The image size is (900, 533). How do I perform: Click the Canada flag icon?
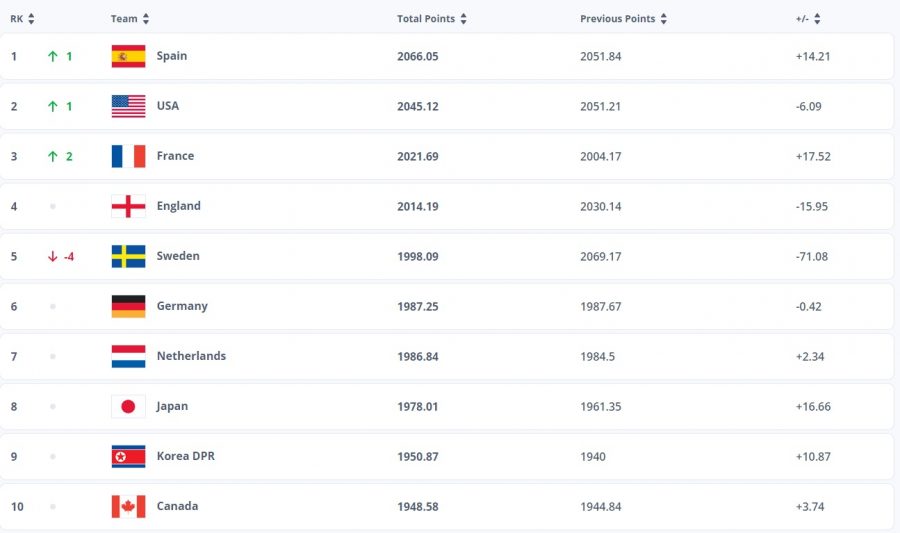128,506
